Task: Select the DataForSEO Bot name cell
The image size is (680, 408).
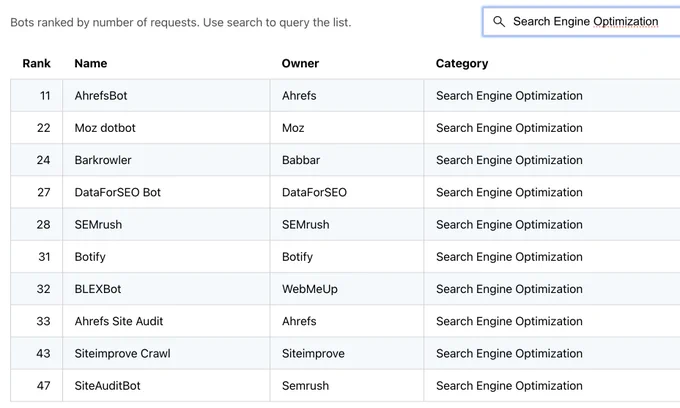Action: tap(166, 192)
